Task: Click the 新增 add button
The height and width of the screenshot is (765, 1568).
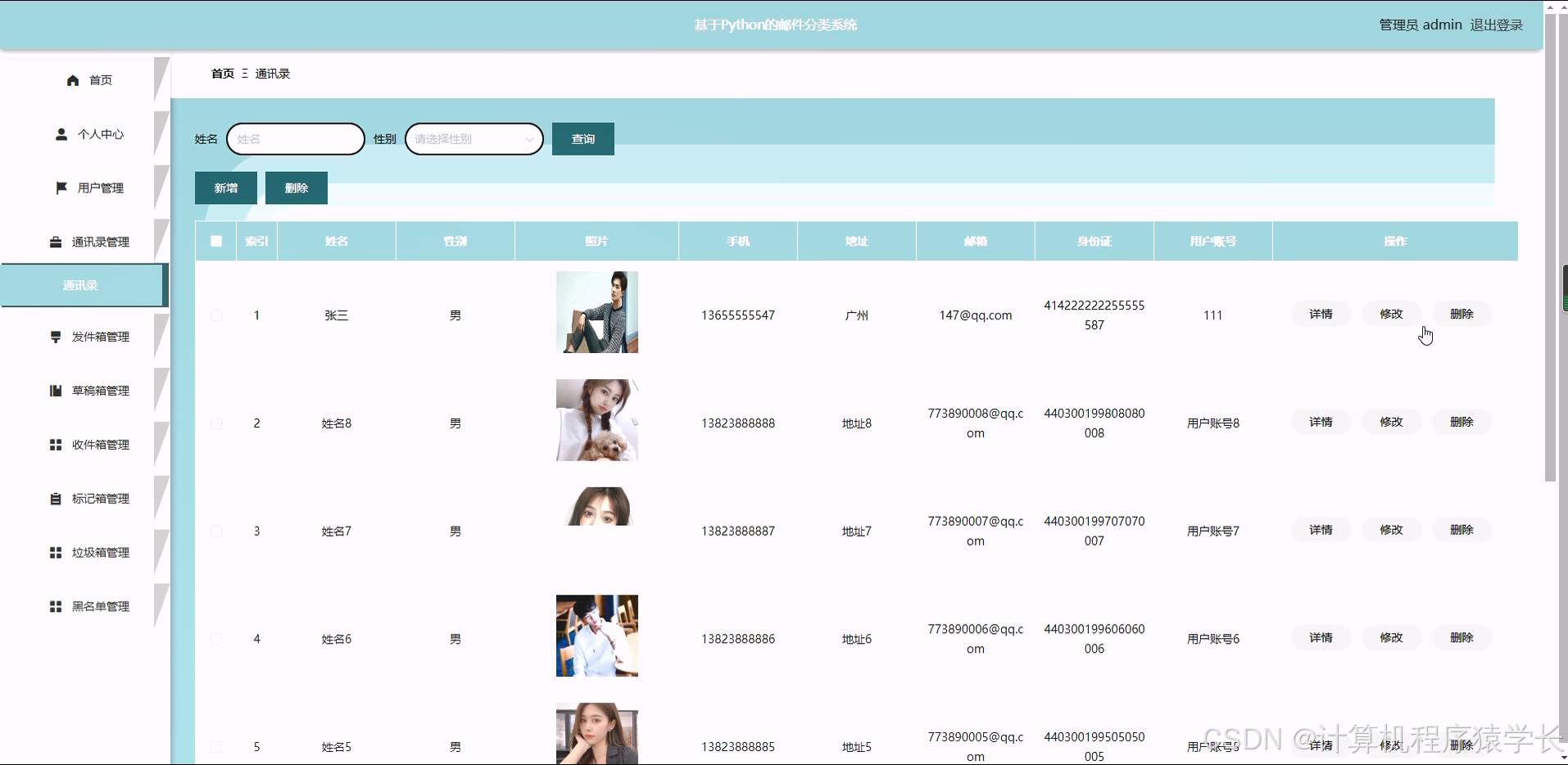Action: tap(226, 188)
